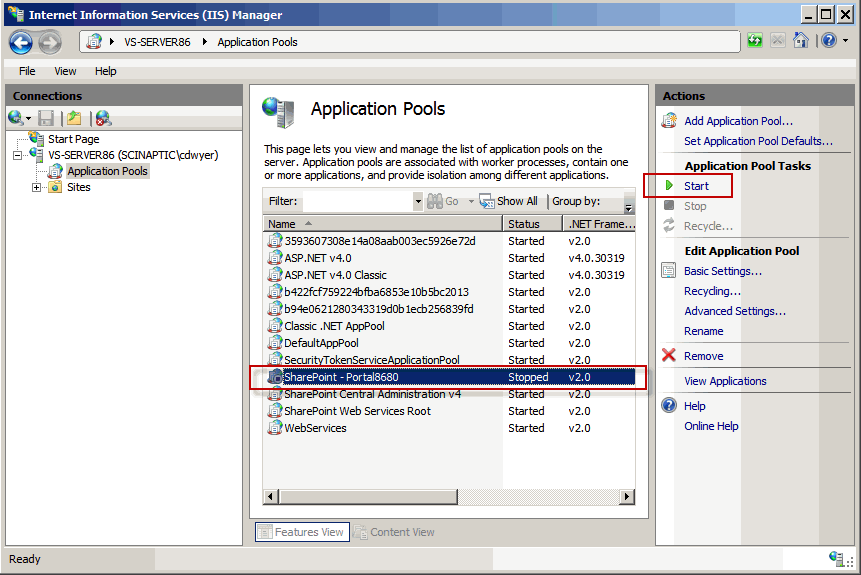Open Online Help link

point(711,426)
